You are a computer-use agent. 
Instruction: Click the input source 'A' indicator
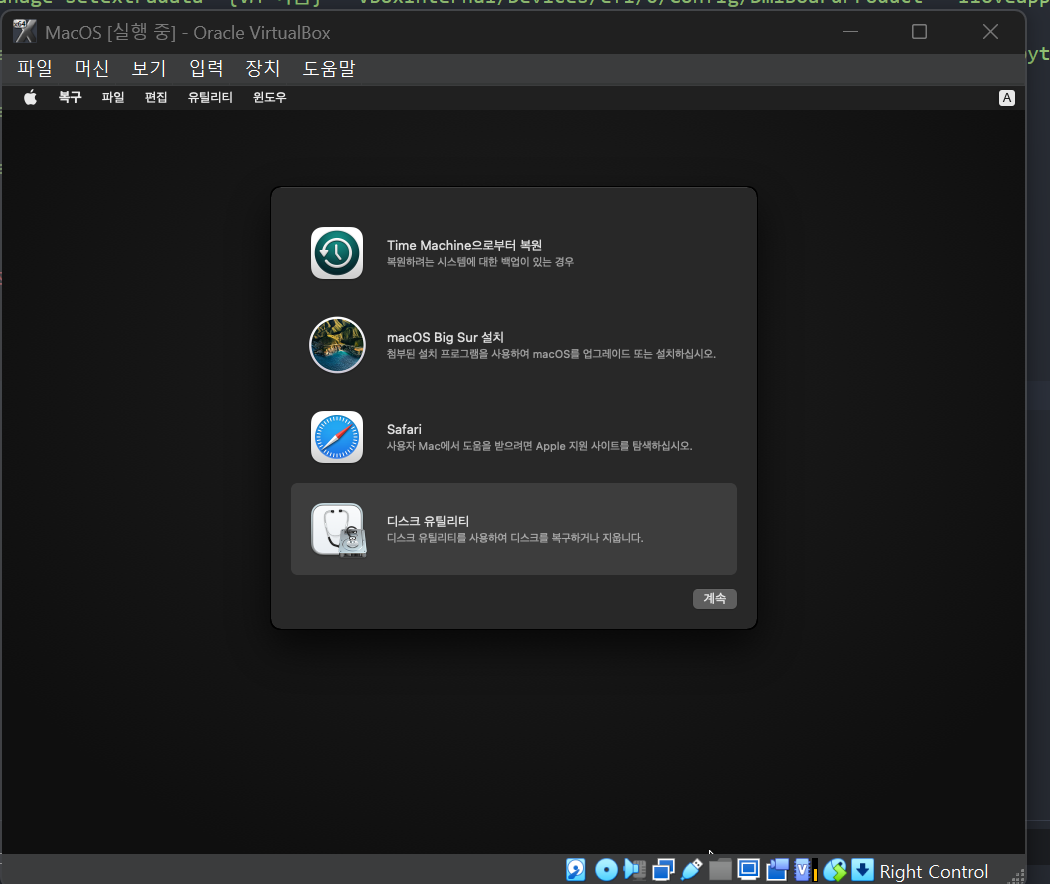(1006, 98)
